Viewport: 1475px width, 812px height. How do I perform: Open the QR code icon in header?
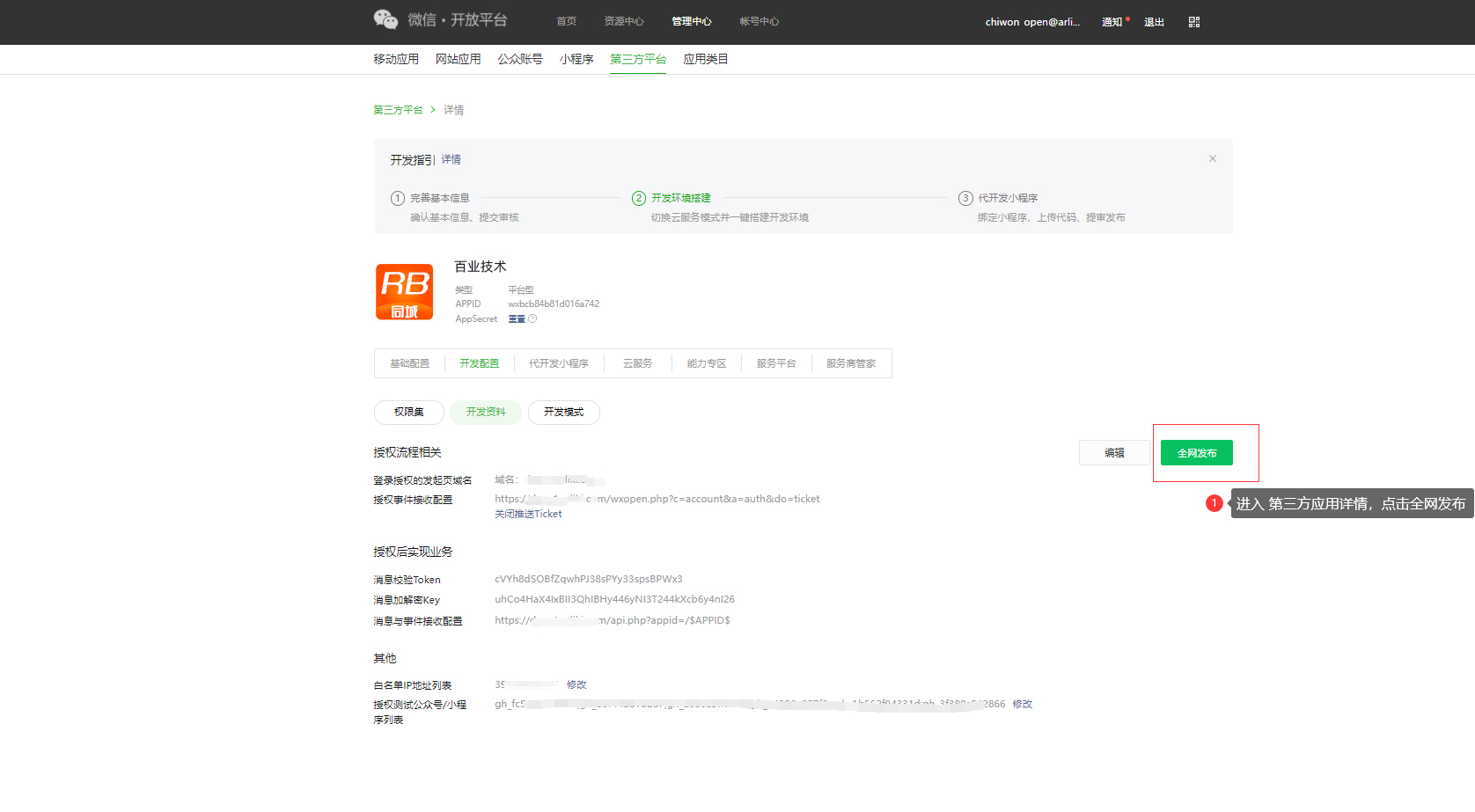tap(1193, 22)
